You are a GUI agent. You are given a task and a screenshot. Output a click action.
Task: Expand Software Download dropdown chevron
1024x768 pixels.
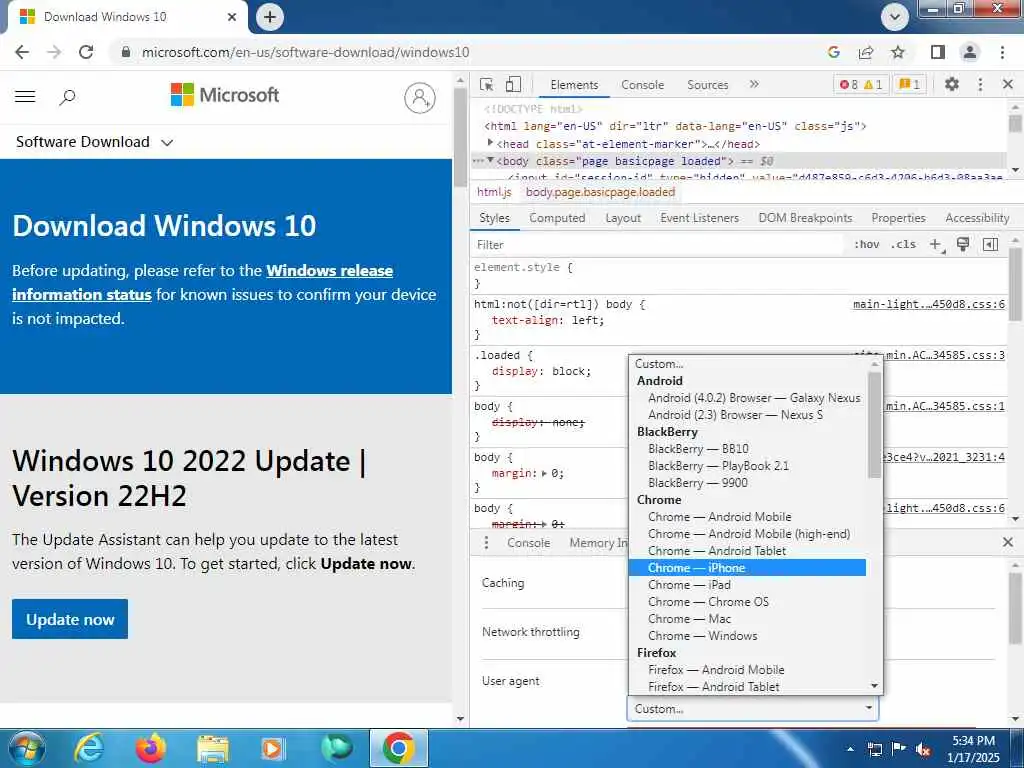(x=167, y=142)
